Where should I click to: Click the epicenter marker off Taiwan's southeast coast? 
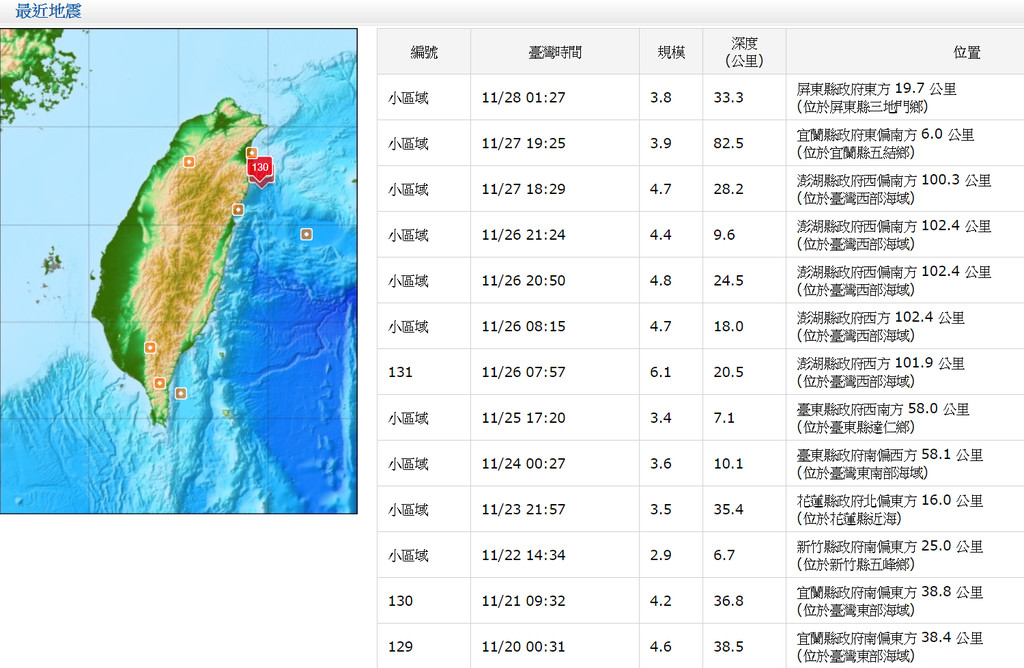(180, 393)
